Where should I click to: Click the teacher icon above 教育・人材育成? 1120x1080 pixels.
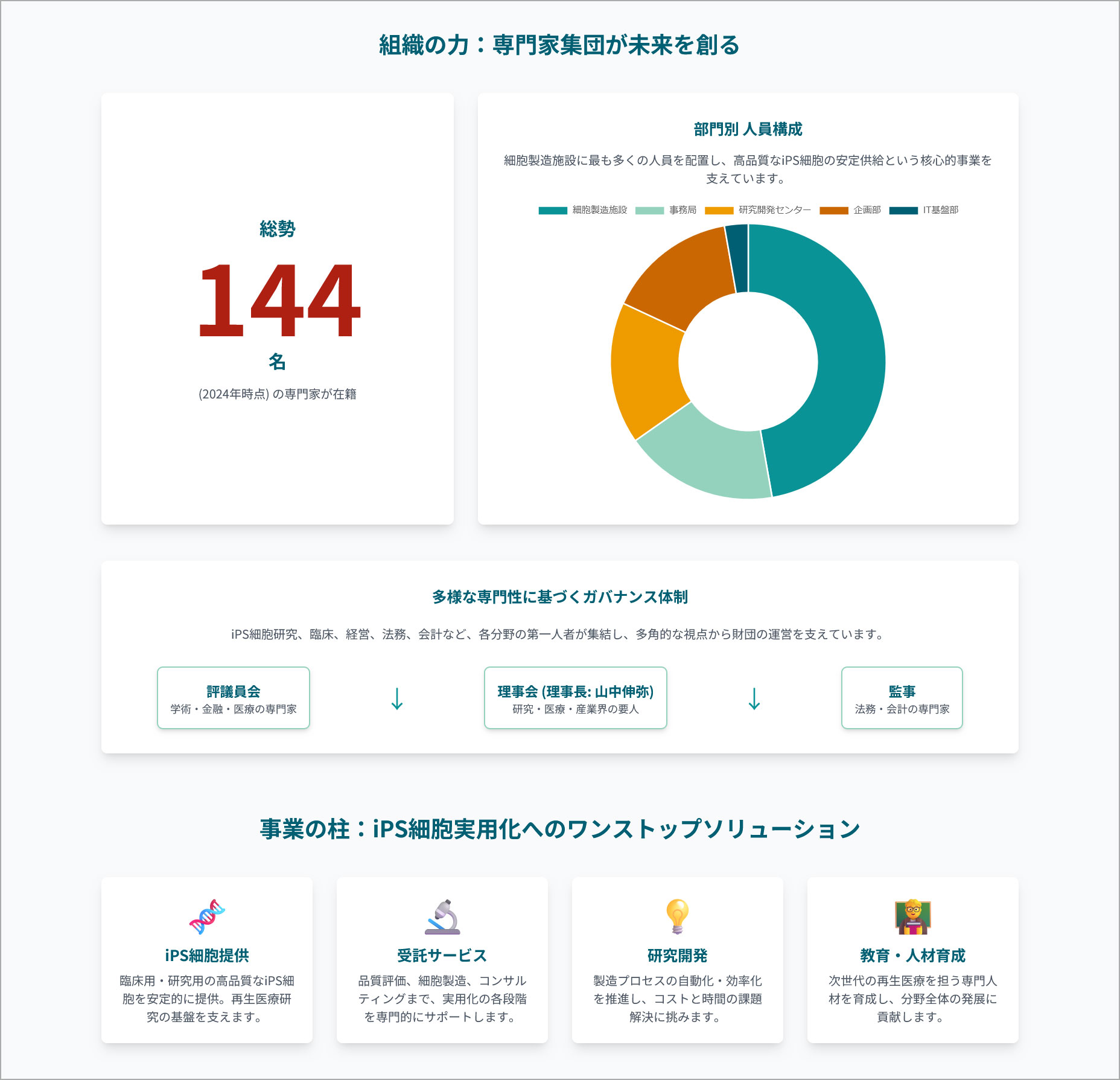(x=913, y=916)
